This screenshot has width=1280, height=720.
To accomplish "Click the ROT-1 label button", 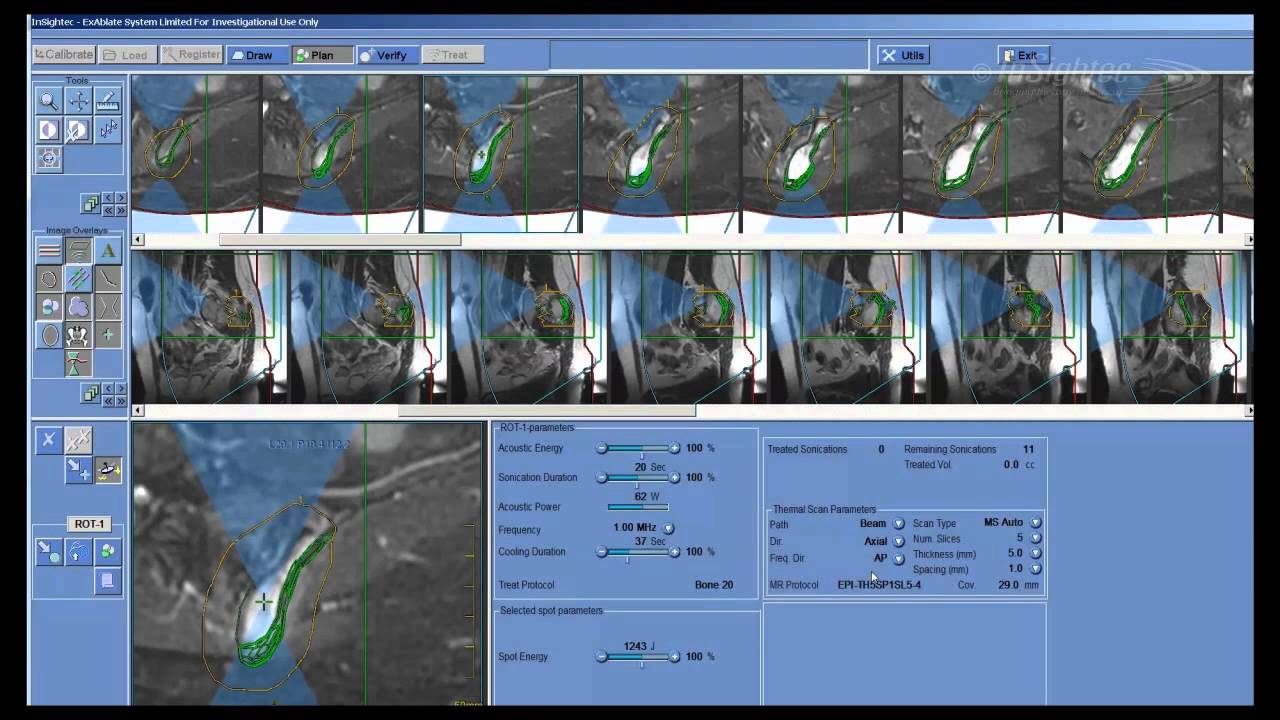I will click(89, 524).
